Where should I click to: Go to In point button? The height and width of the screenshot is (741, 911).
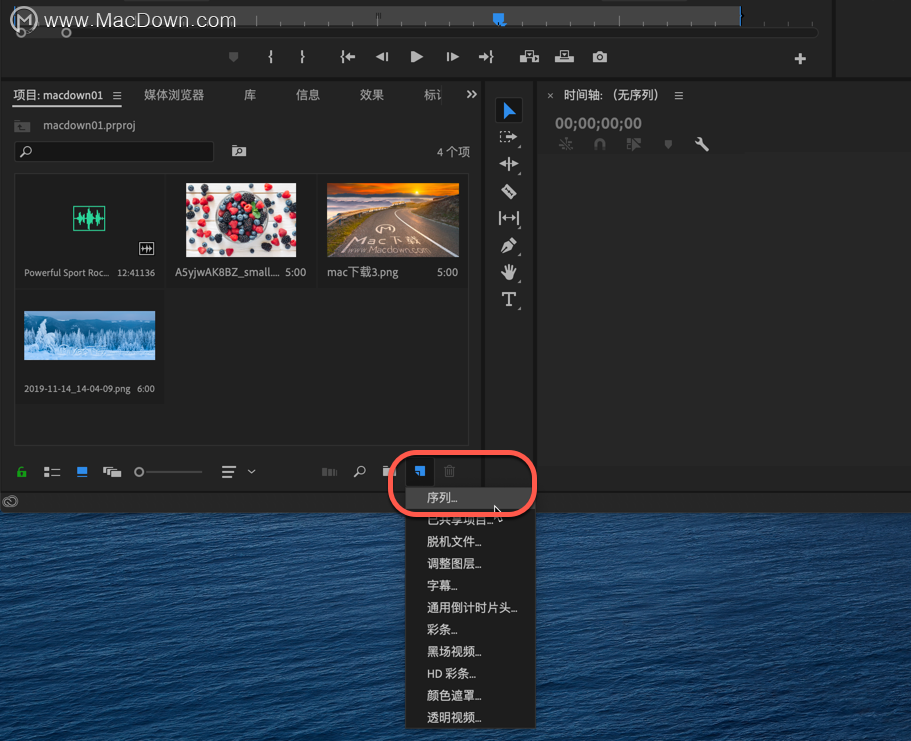(347, 57)
